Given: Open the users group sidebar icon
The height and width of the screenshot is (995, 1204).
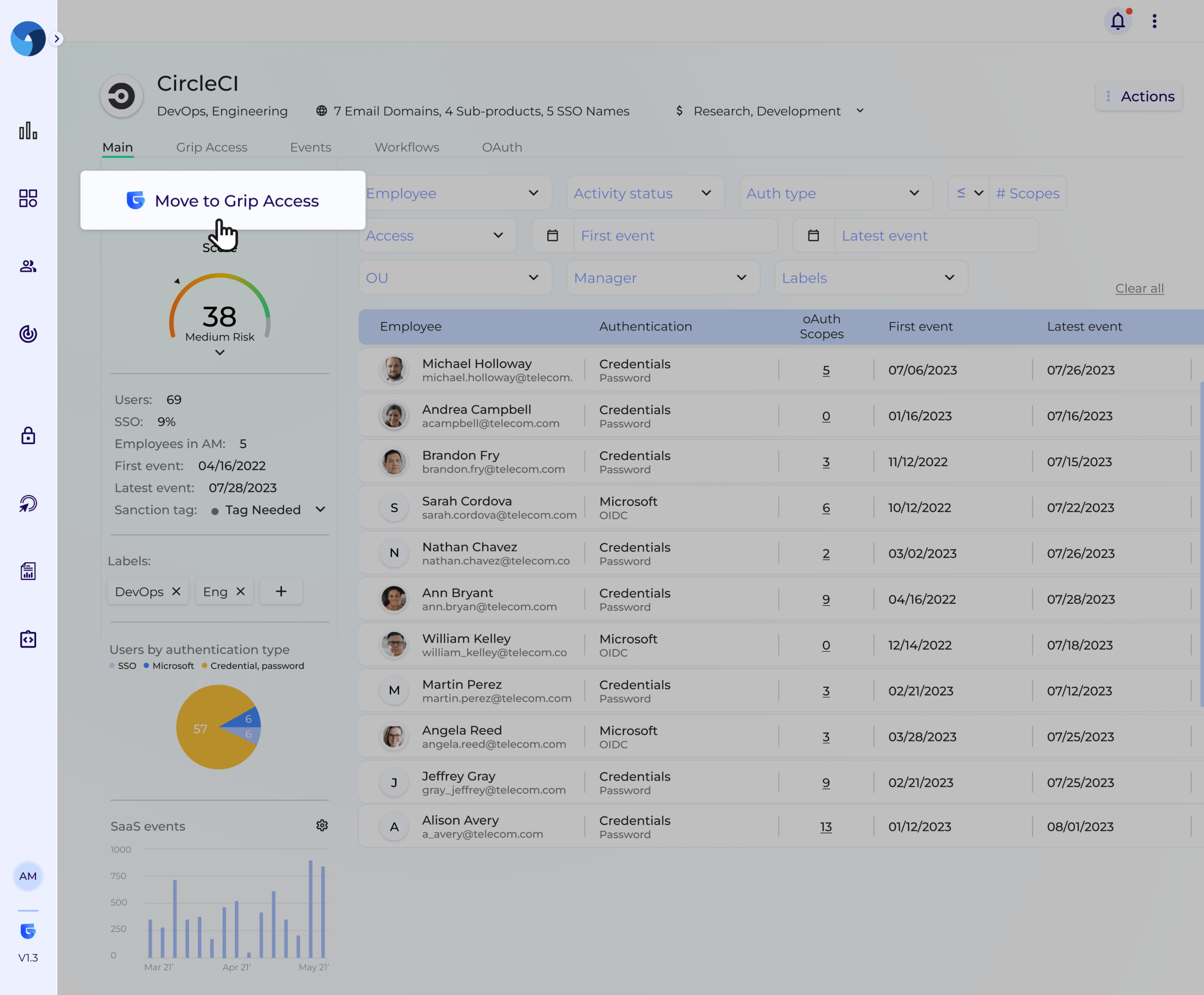Looking at the screenshot, I should click(x=28, y=266).
